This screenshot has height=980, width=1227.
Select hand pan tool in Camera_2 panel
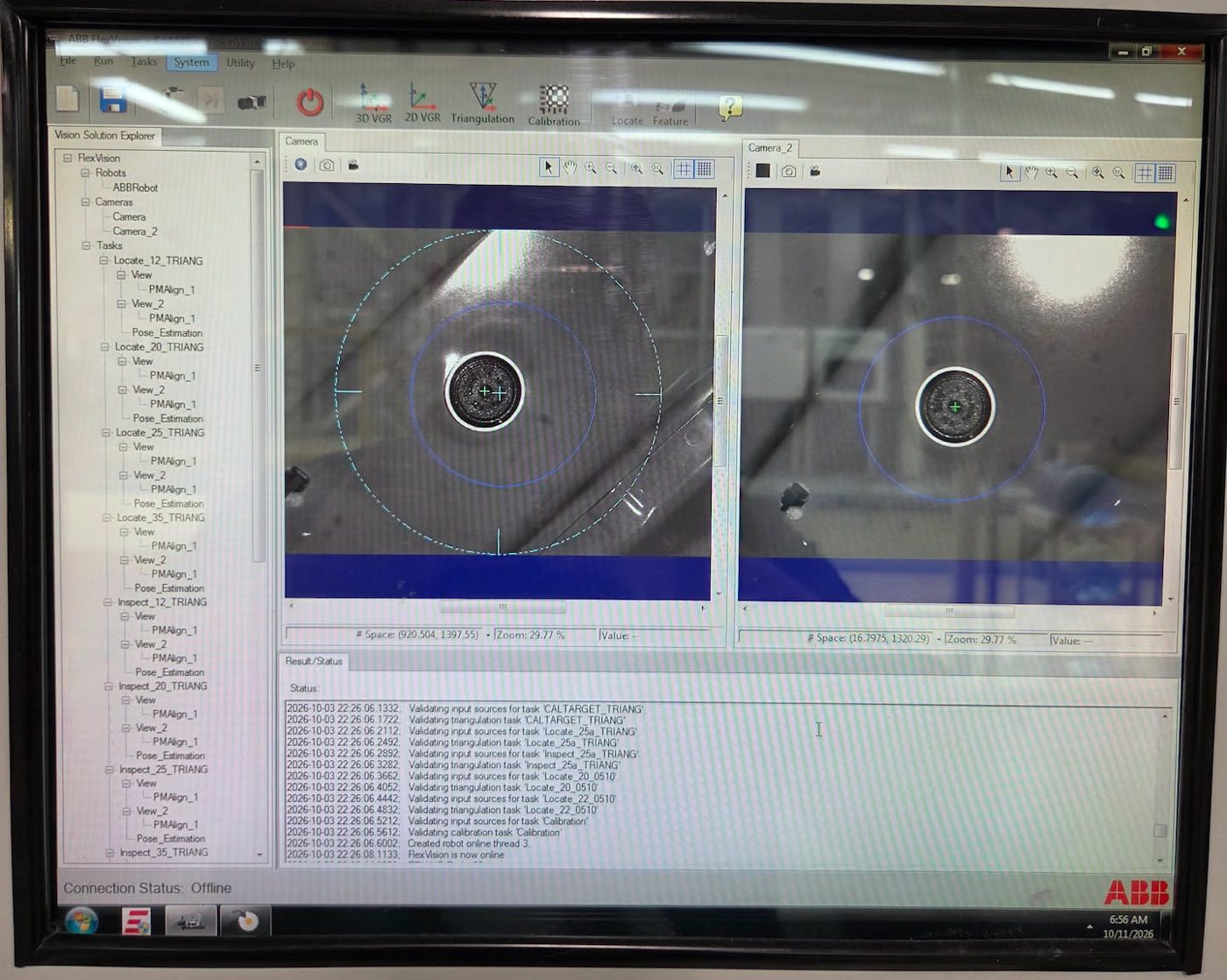point(1031,173)
